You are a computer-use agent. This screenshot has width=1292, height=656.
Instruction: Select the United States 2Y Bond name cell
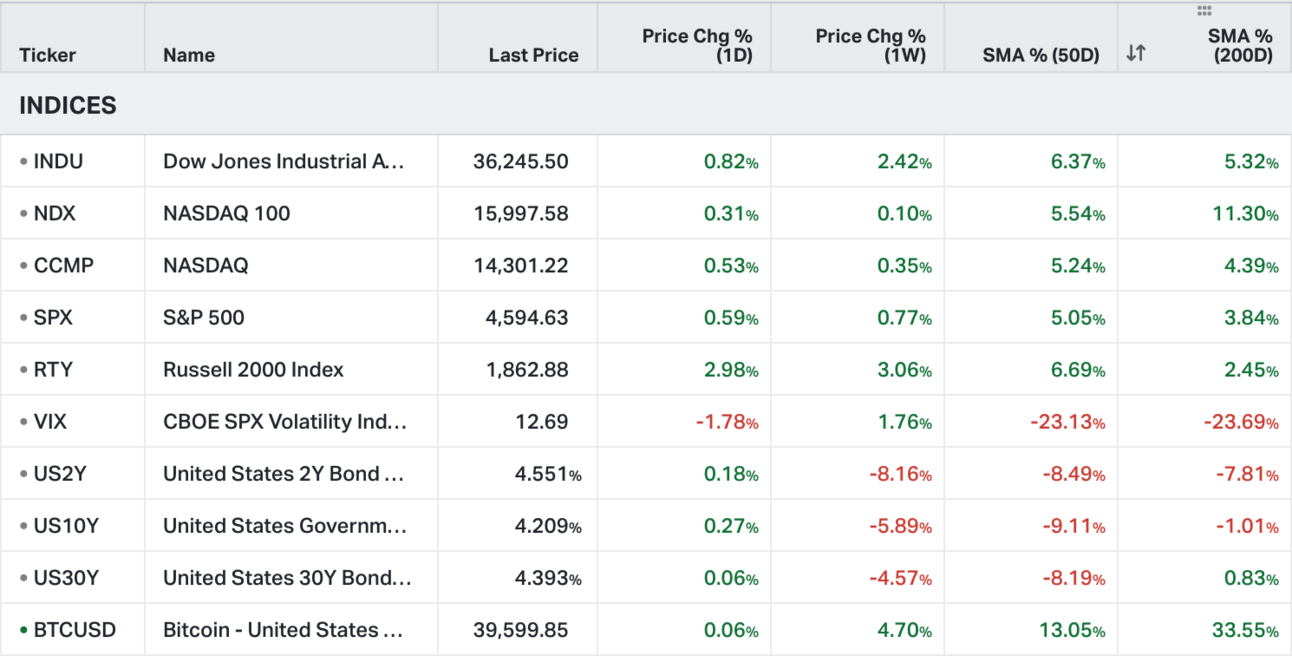tap(291, 473)
